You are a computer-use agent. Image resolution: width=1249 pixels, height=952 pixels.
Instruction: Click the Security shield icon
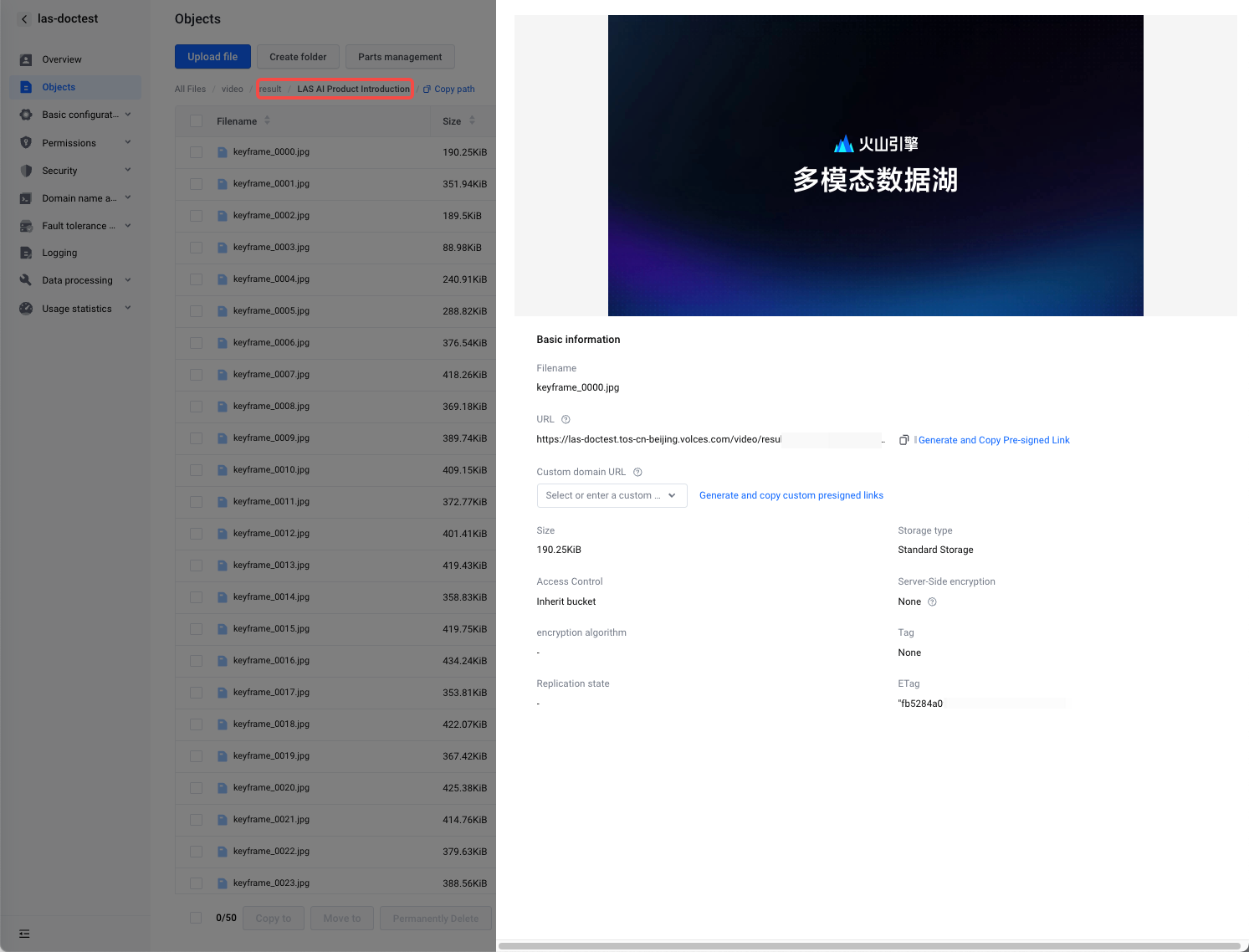(x=26, y=171)
